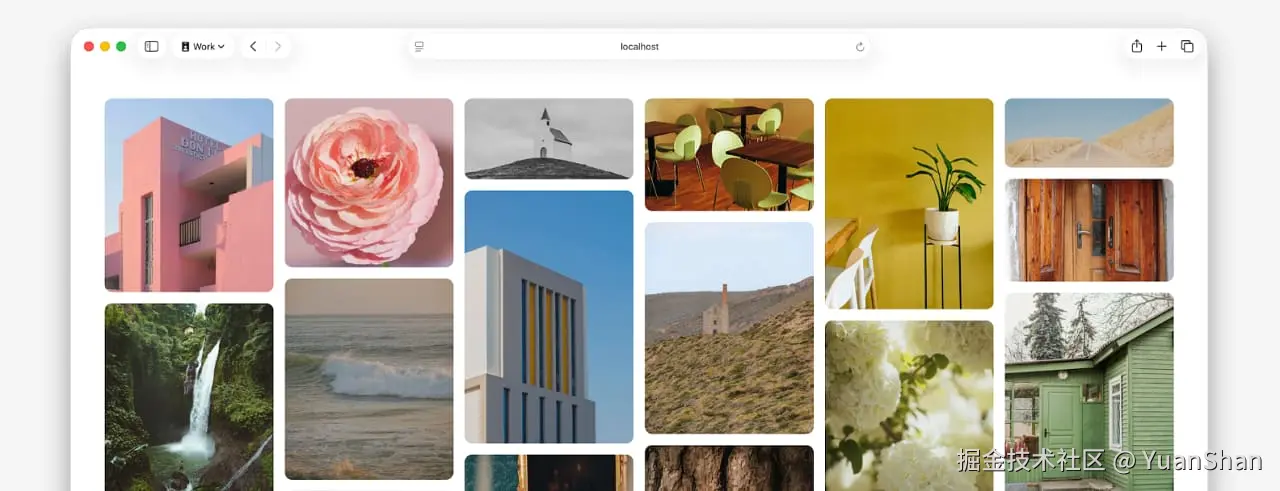The height and width of the screenshot is (491, 1280).
Task: Open the grayscale hilltop chapel photo
Action: click(549, 139)
